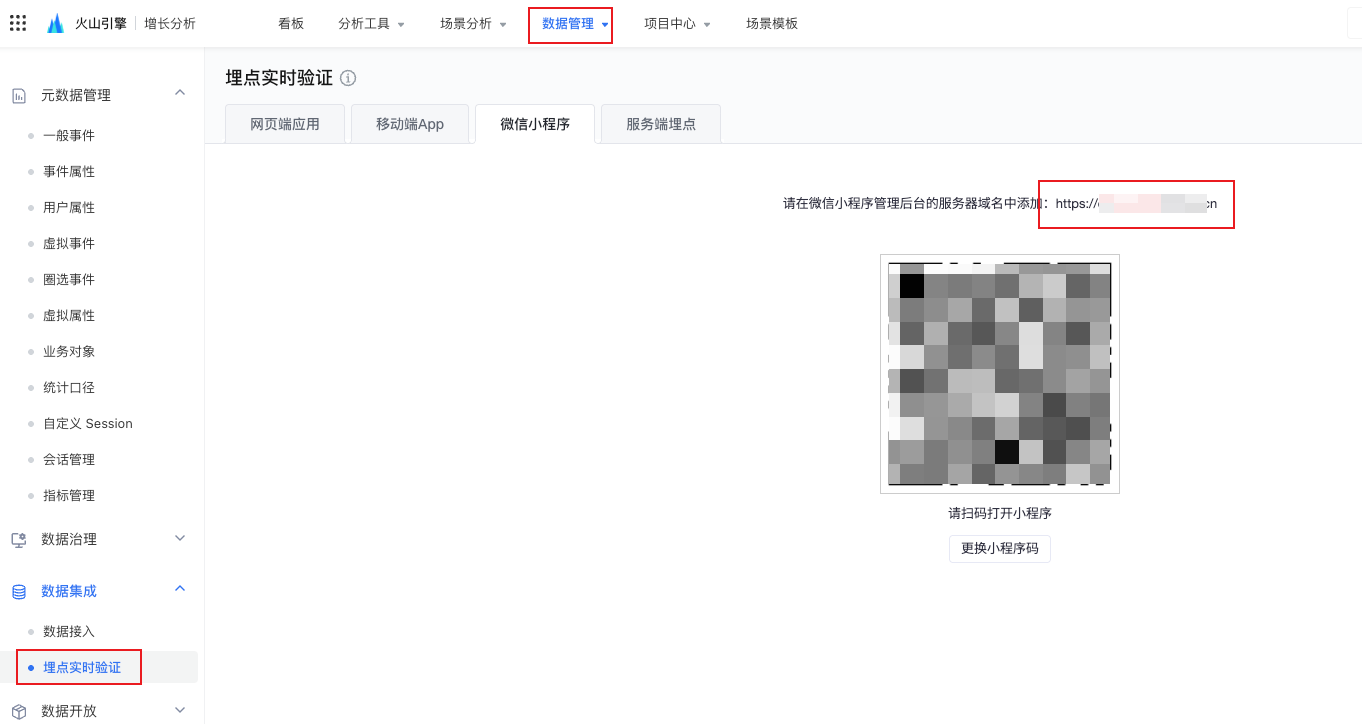Open the 数据管理 dropdown arrow
Screen dimensions: 1362x724
click(605, 25)
